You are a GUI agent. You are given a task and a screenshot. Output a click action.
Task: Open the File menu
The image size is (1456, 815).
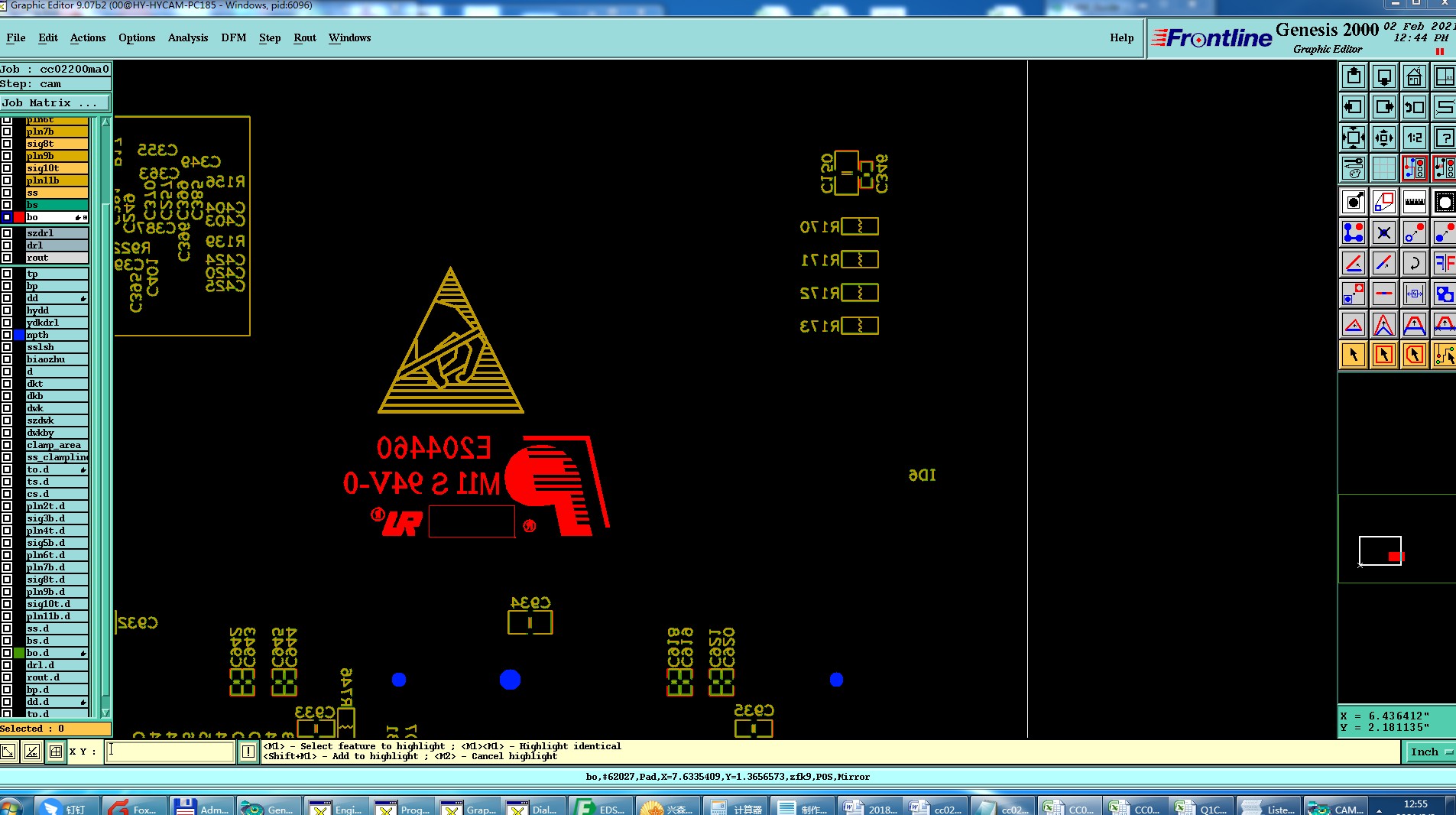click(x=15, y=37)
